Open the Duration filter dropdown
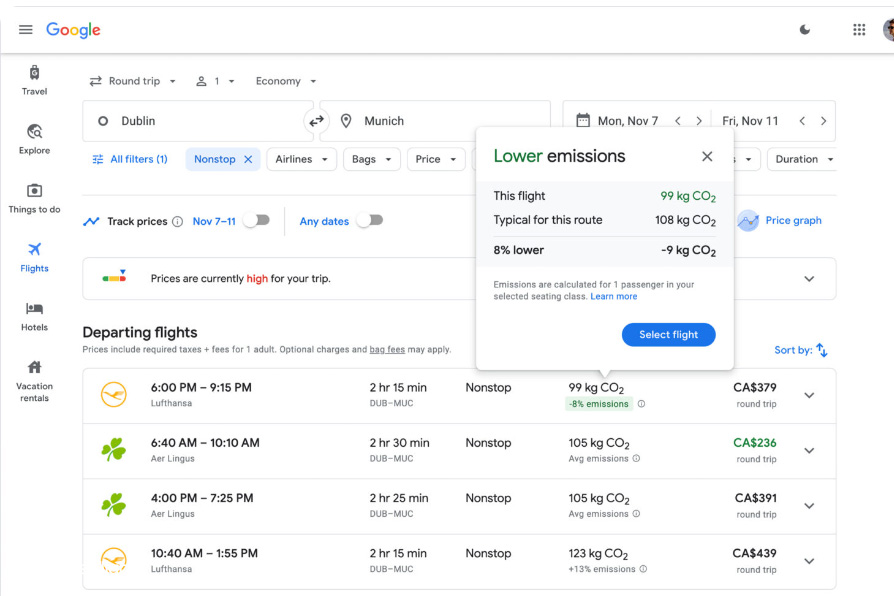Image resolution: width=894 pixels, height=596 pixels. (802, 159)
